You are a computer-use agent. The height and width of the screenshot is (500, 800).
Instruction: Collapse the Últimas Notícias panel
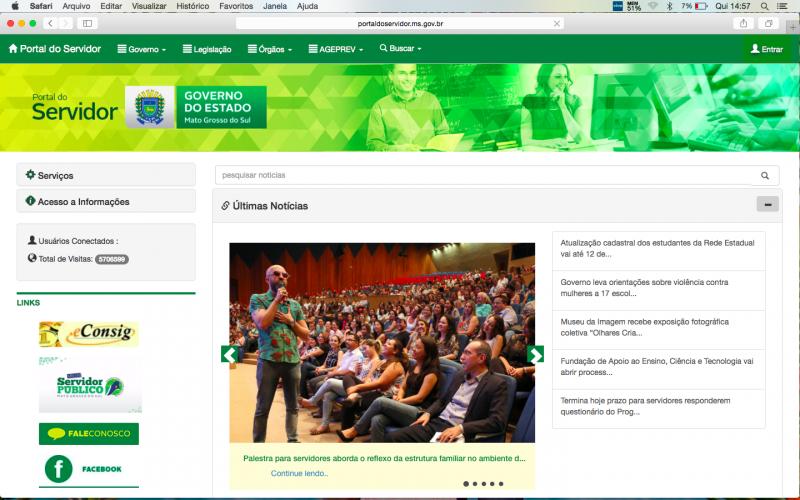pos(767,205)
